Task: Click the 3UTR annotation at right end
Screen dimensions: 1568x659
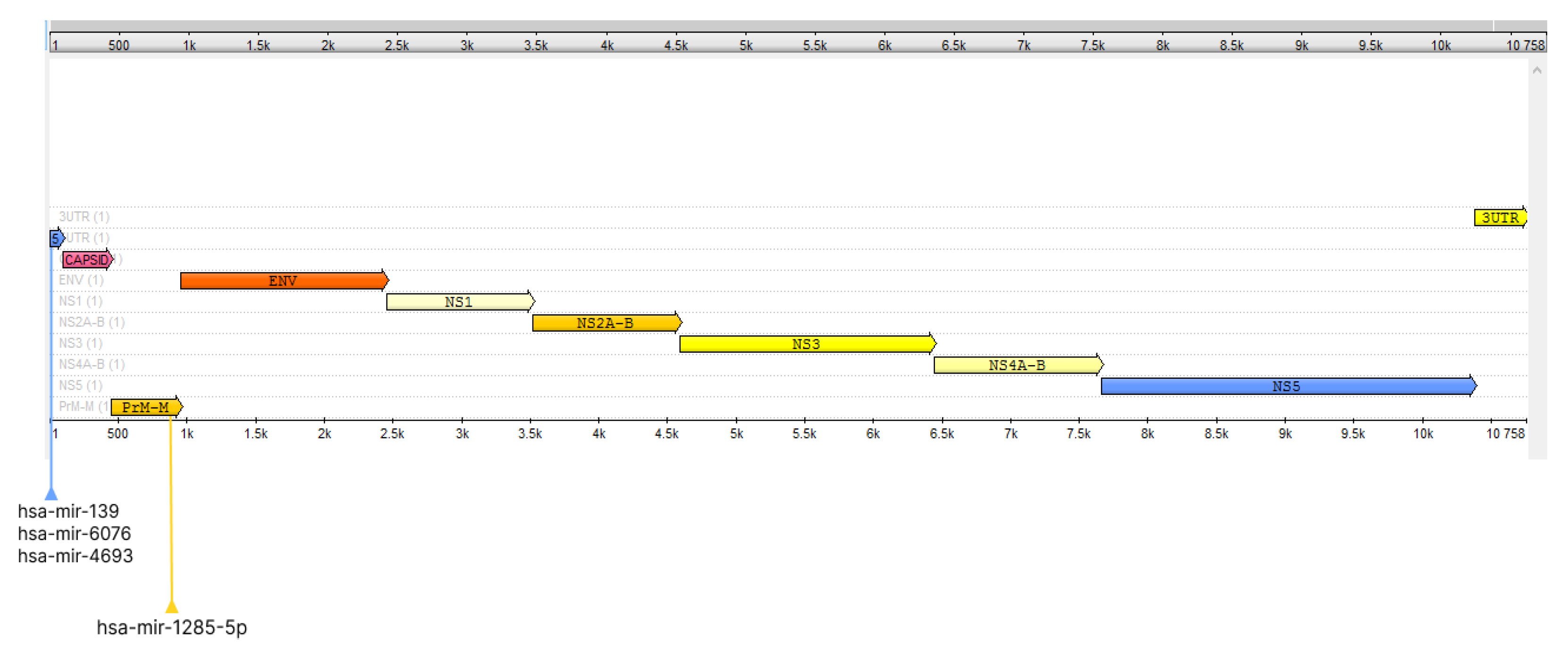Action: click(x=1499, y=217)
